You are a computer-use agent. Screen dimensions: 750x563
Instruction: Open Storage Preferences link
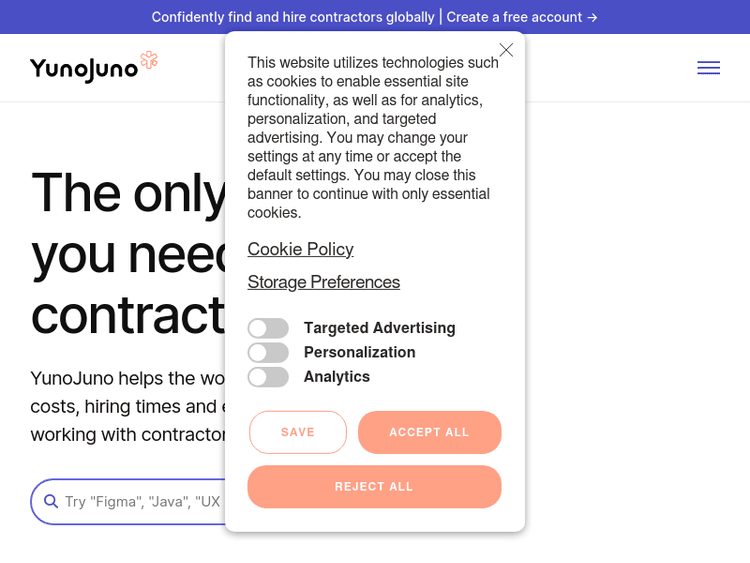click(324, 282)
